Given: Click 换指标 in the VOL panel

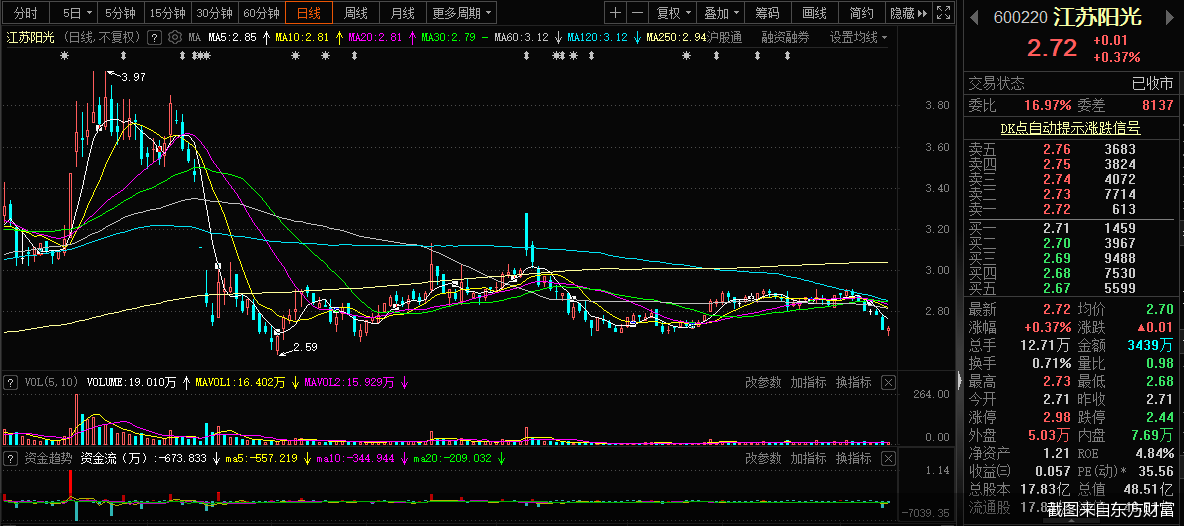Looking at the screenshot, I should [853, 382].
